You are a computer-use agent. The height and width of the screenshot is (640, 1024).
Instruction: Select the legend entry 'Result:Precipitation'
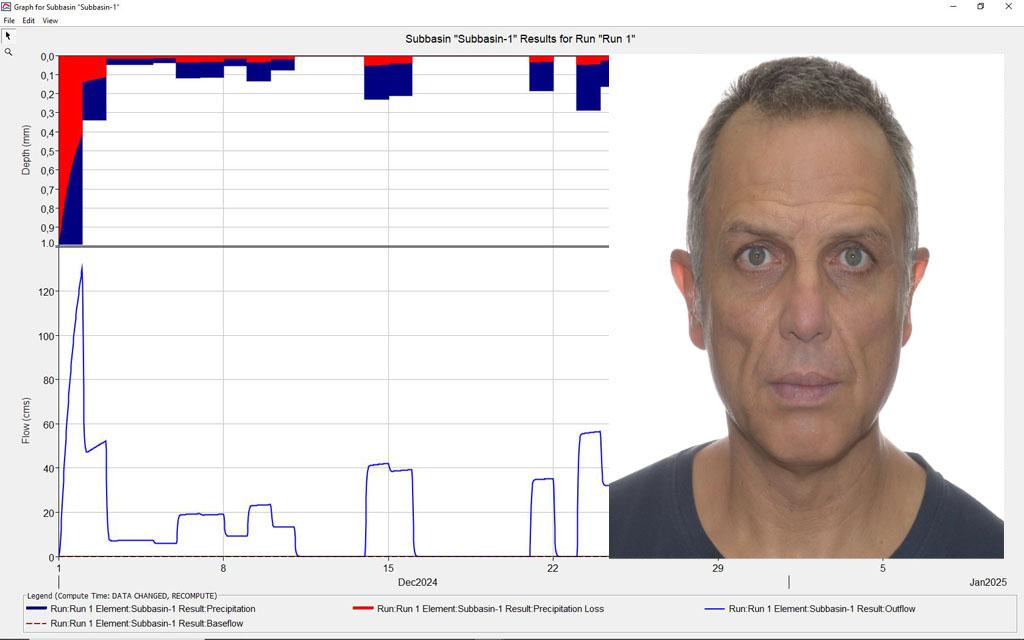tap(153, 609)
